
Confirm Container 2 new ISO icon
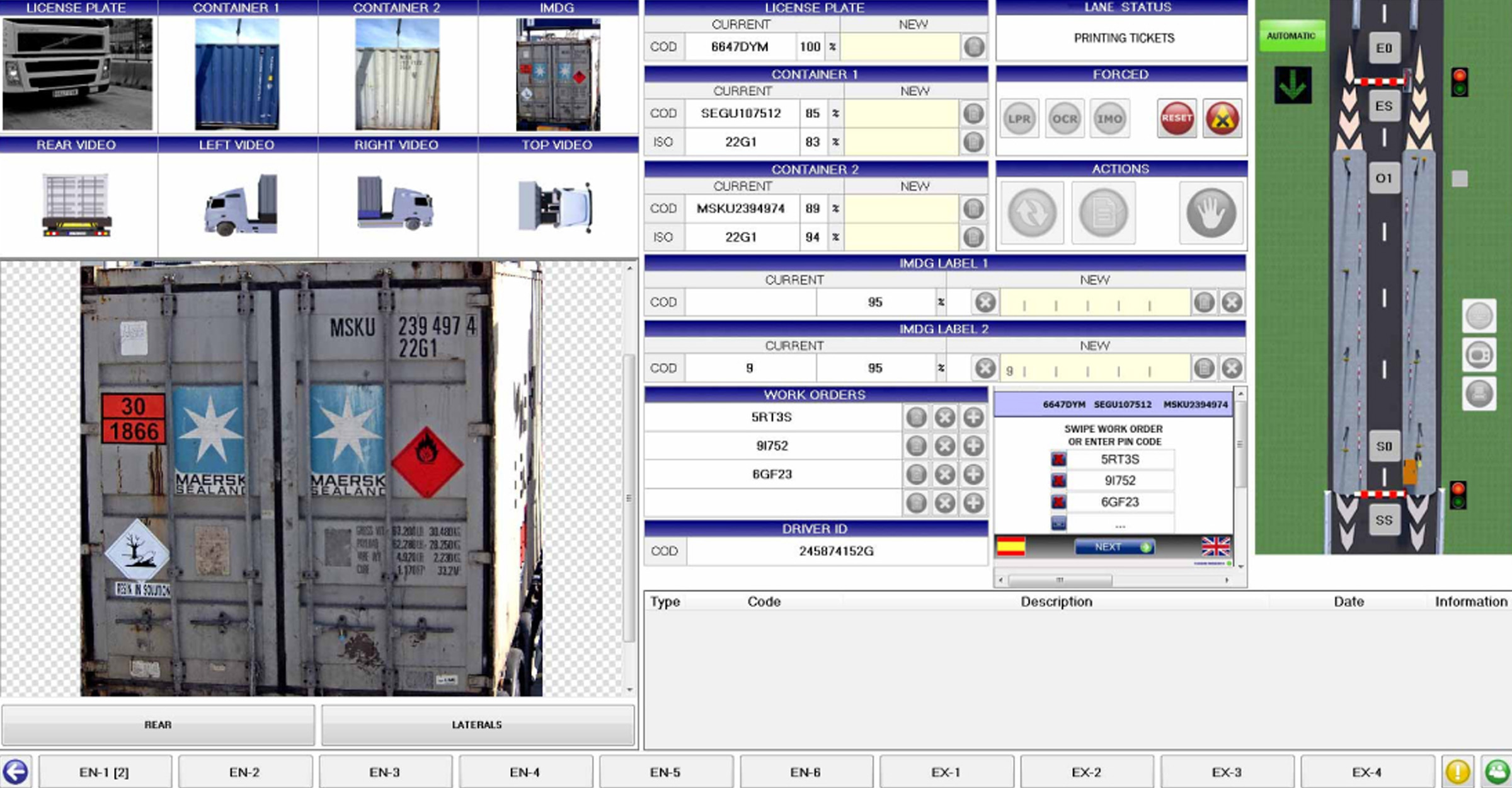click(x=973, y=237)
